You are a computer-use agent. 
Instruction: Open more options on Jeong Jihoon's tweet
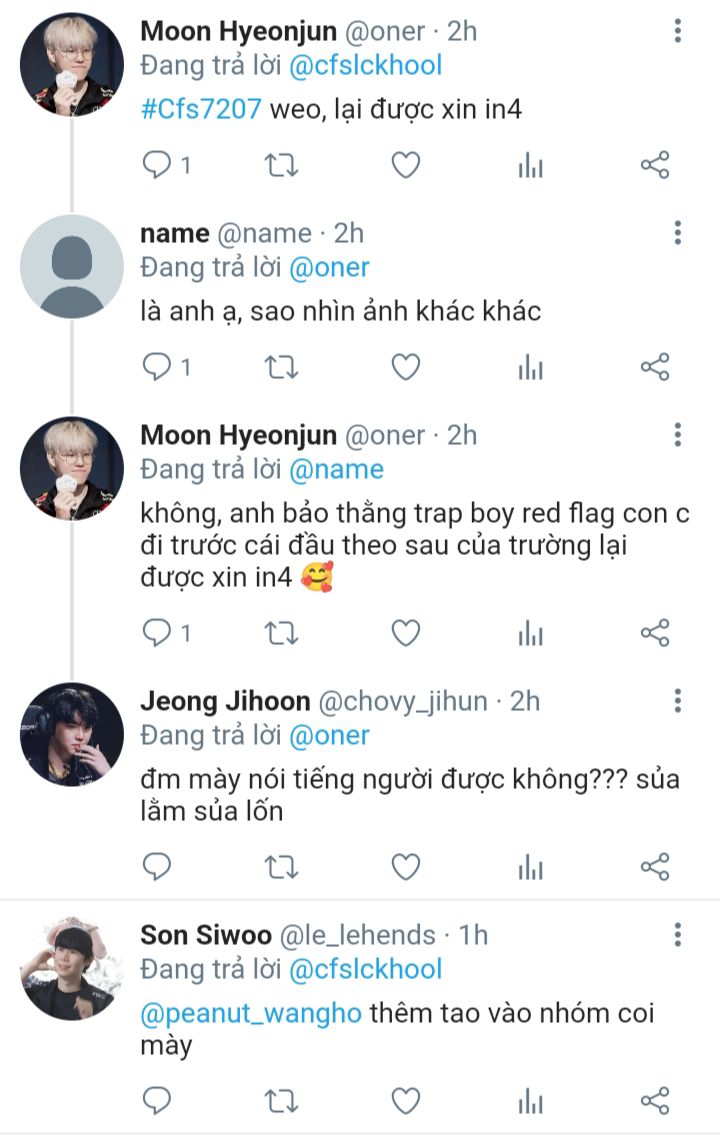(x=678, y=701)
